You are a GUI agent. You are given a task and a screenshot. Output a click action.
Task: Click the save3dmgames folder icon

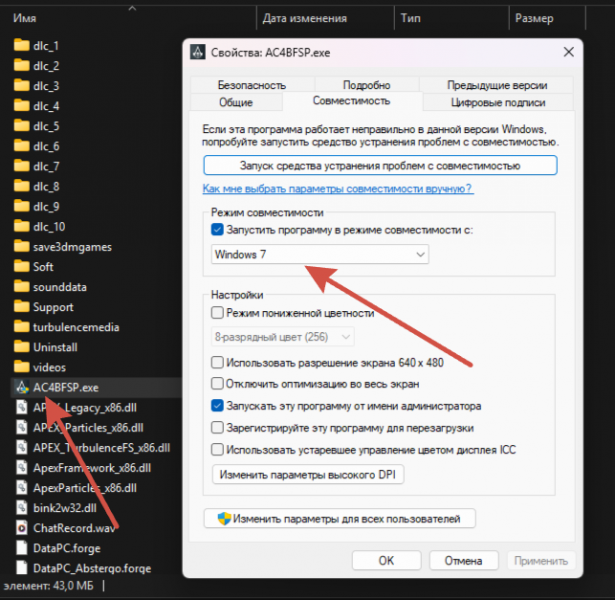(22, 247)
